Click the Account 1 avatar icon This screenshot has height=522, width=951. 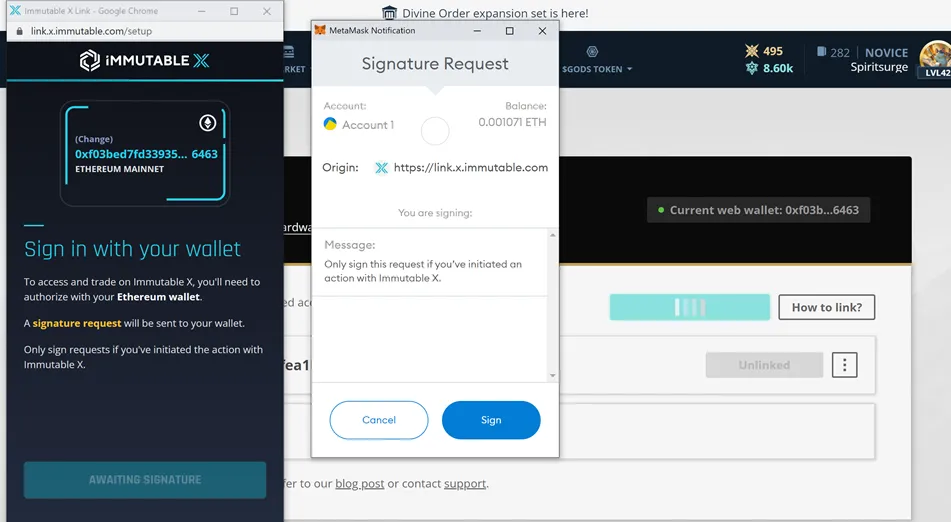pos(330,124)
